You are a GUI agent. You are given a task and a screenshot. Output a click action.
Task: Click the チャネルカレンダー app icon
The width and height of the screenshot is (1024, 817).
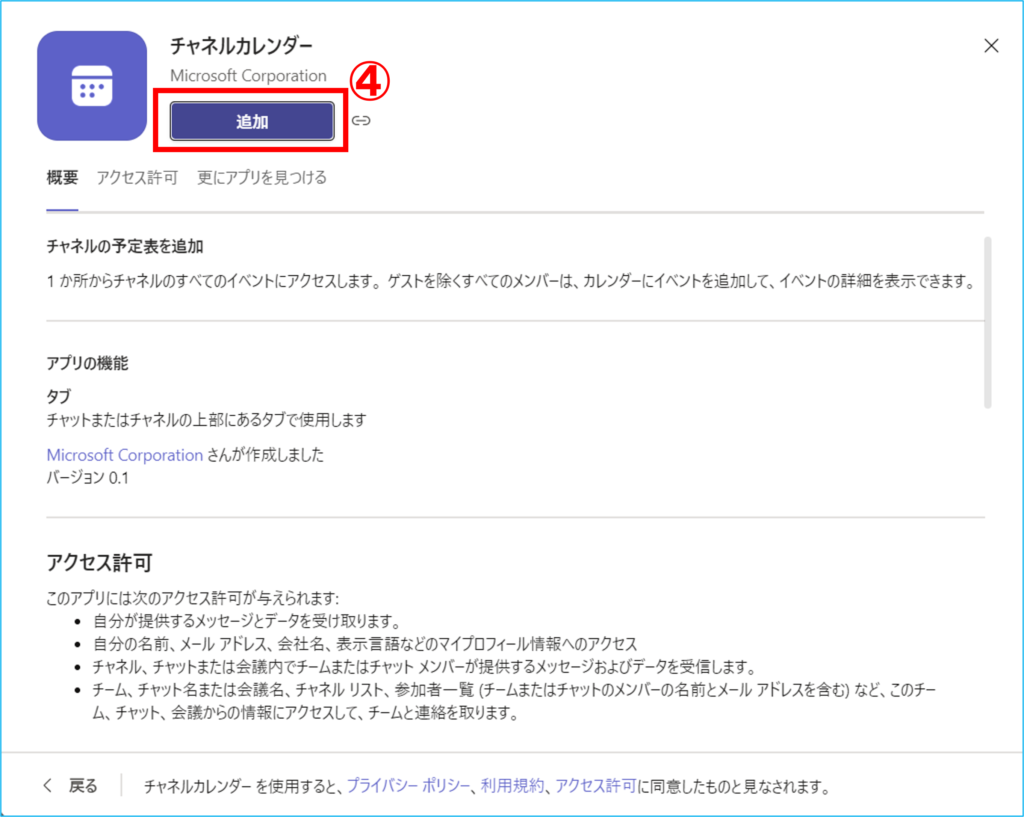92,86
